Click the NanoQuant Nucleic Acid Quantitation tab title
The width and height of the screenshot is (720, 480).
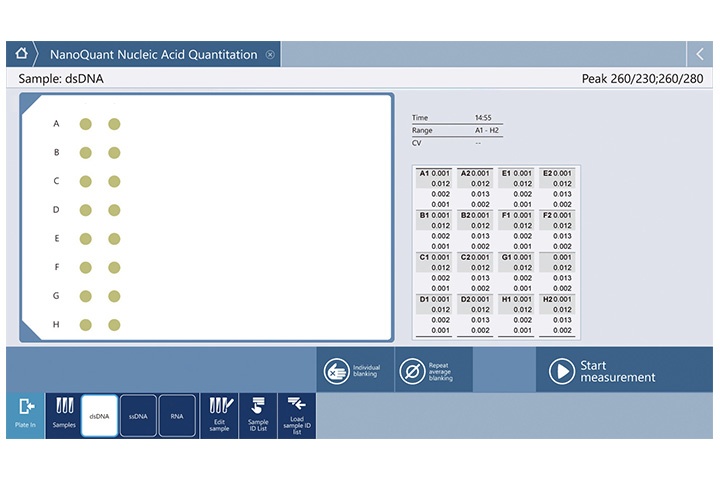(153, 55)
